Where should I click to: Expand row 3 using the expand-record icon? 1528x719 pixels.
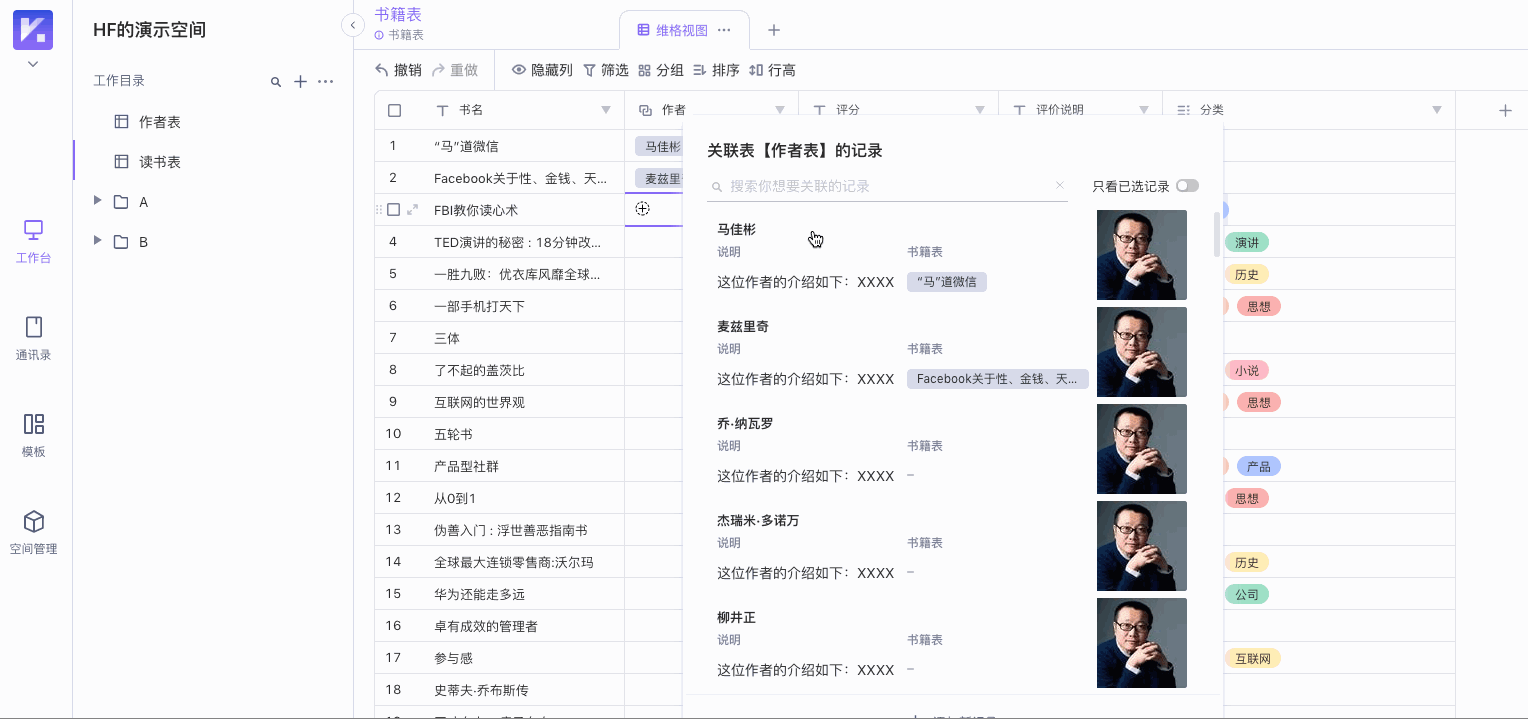413,210
